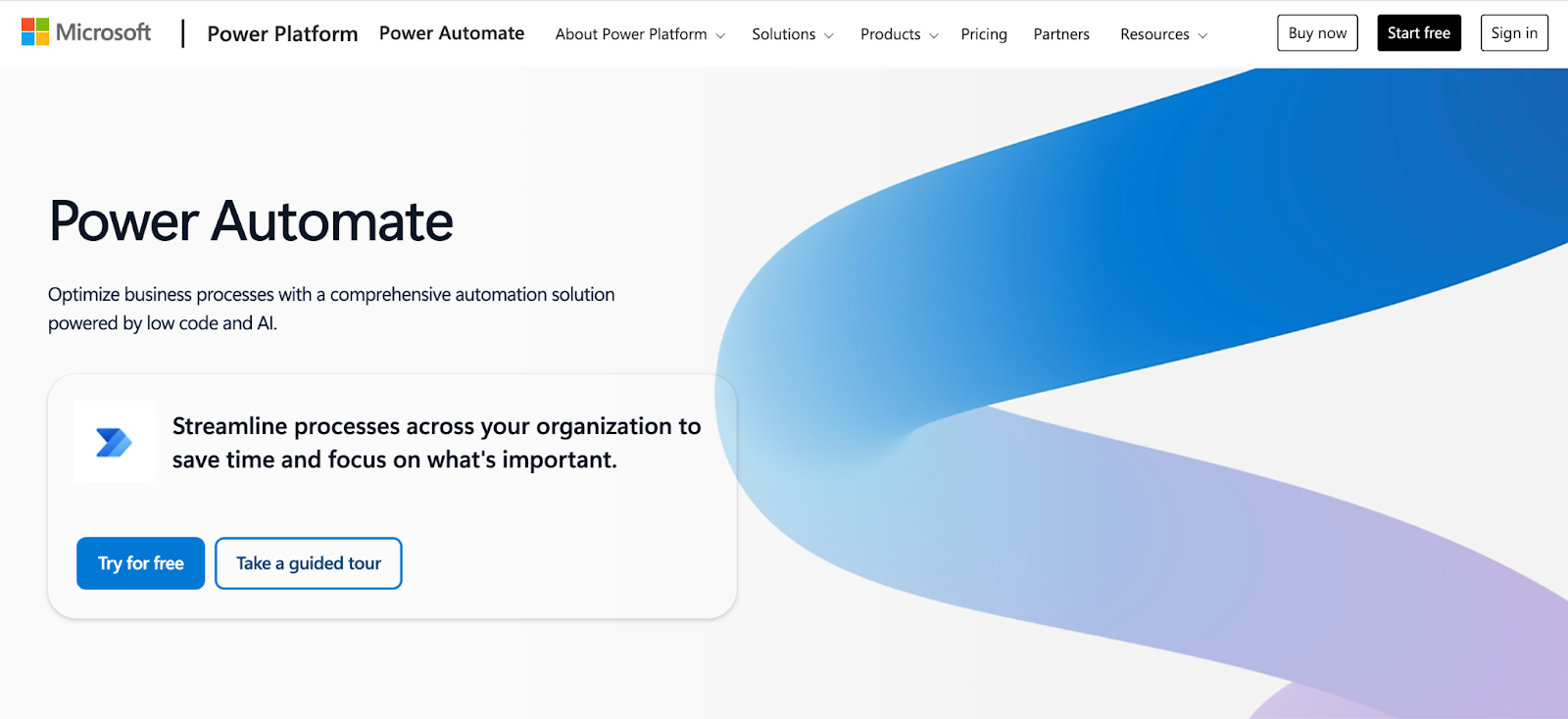Screen dimensions: 1568x719
Task: Click the Power Automate arrow icon
Action: [115, 442]
